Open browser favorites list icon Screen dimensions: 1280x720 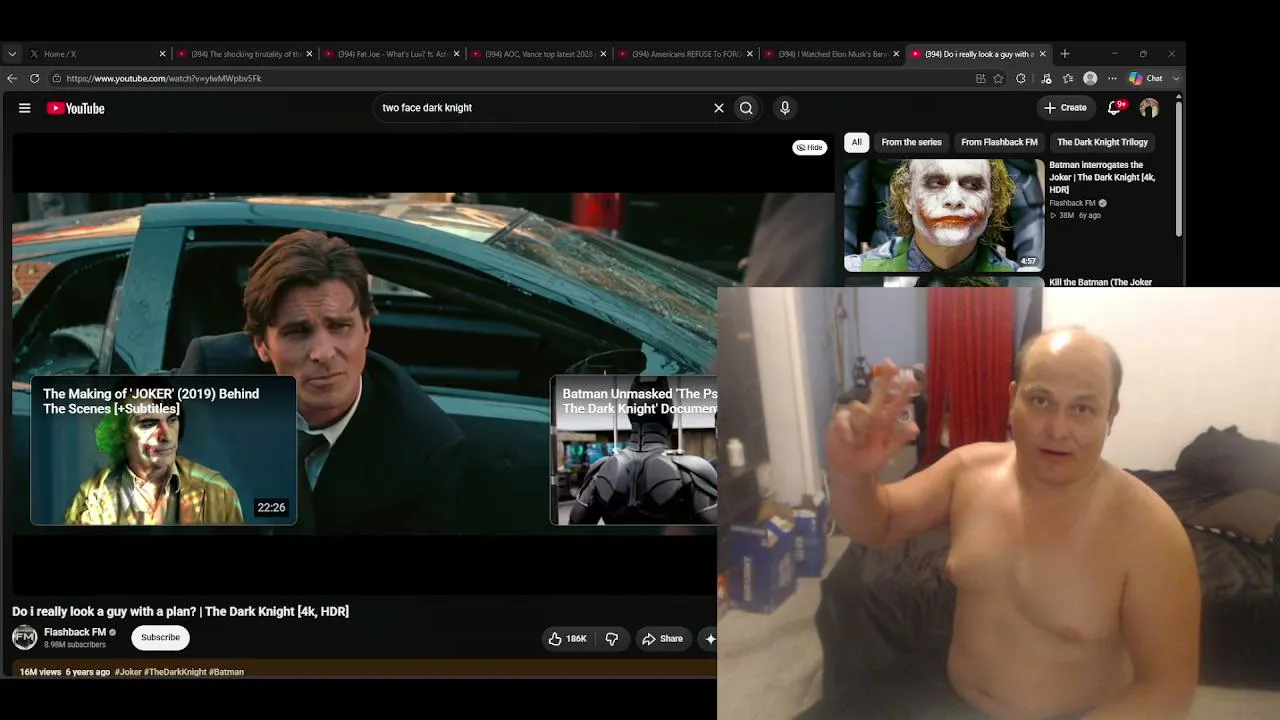click(1068, 78)
